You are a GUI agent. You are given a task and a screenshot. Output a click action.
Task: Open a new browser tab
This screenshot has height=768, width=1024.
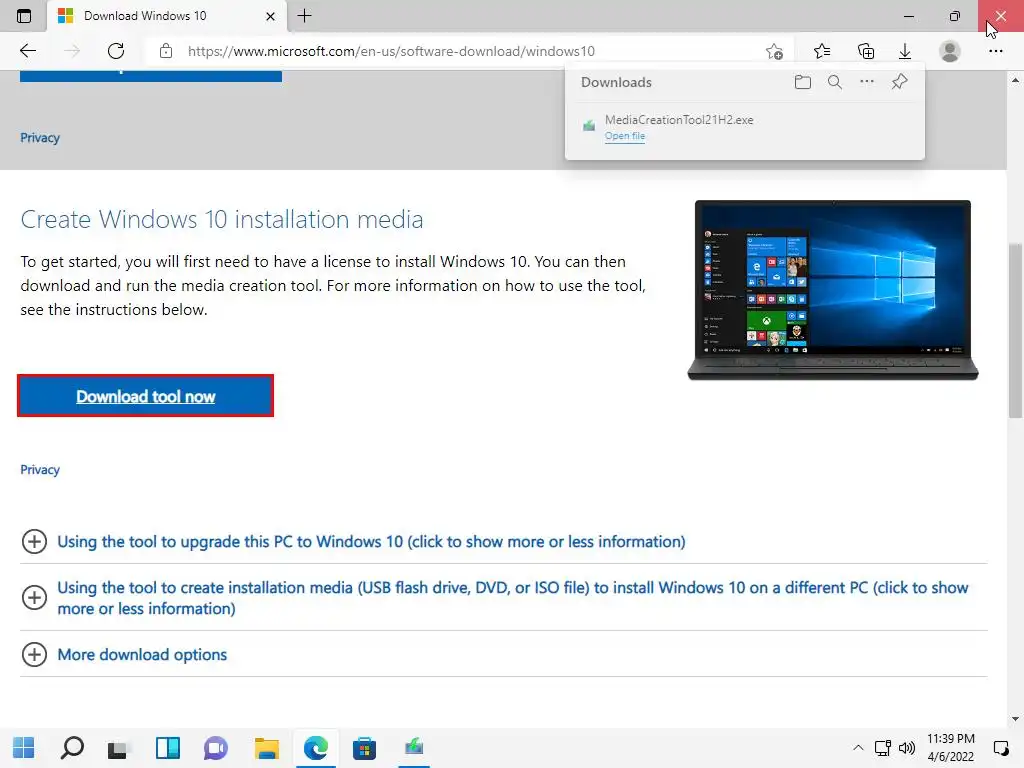pos(304,16)
